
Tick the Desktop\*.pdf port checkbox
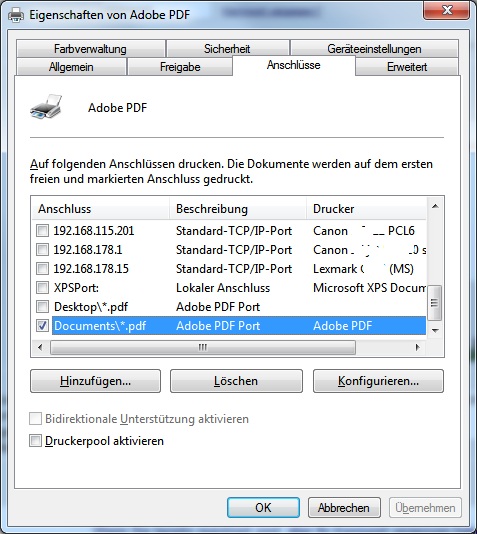42,307
